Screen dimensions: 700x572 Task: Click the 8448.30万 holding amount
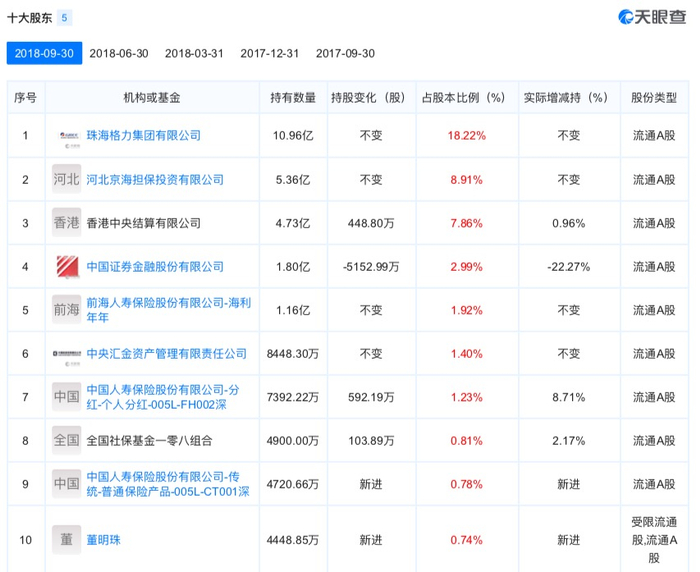tap(293, 354)
